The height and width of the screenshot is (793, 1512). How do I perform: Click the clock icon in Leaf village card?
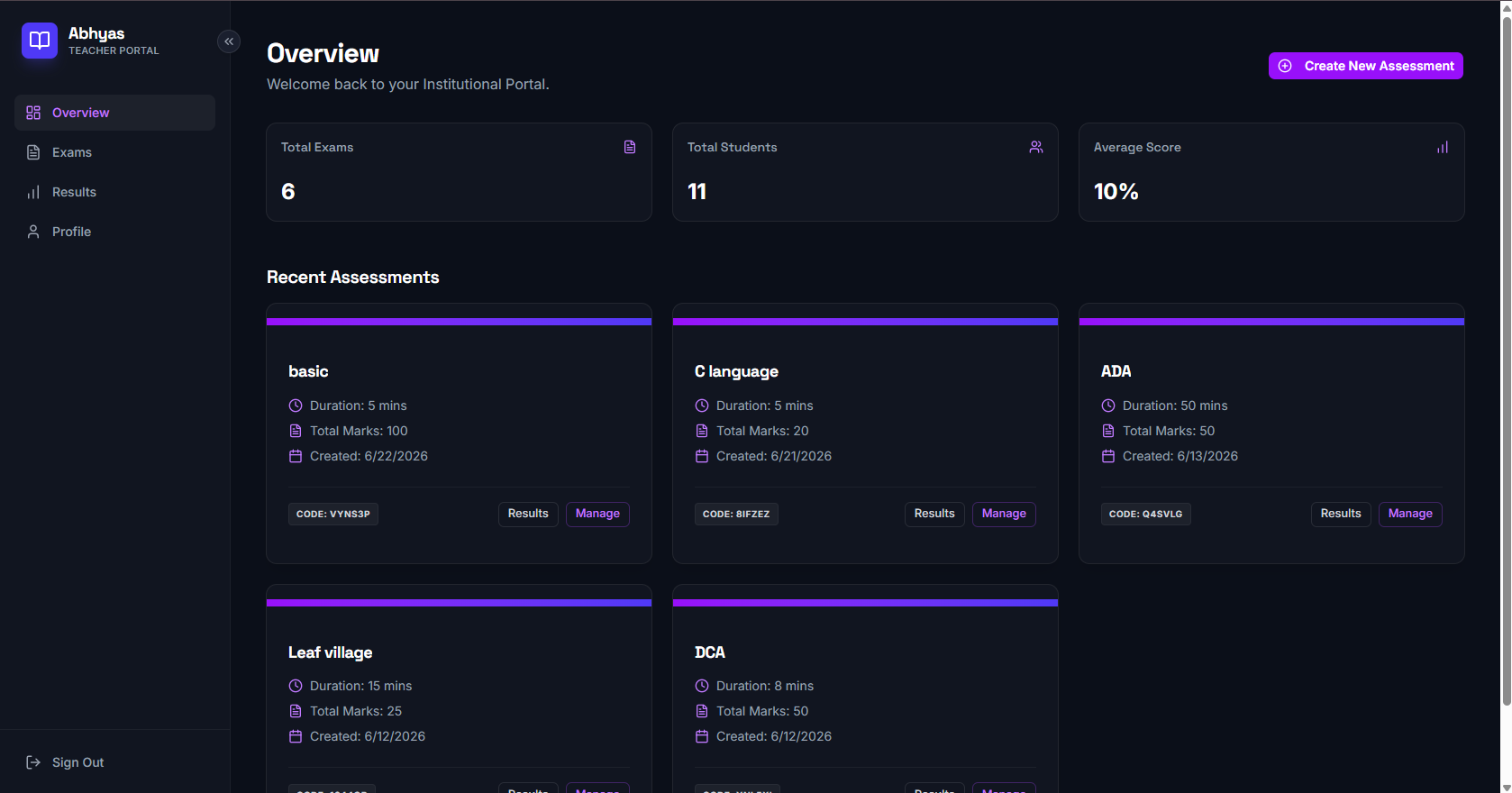click(296, 686)
